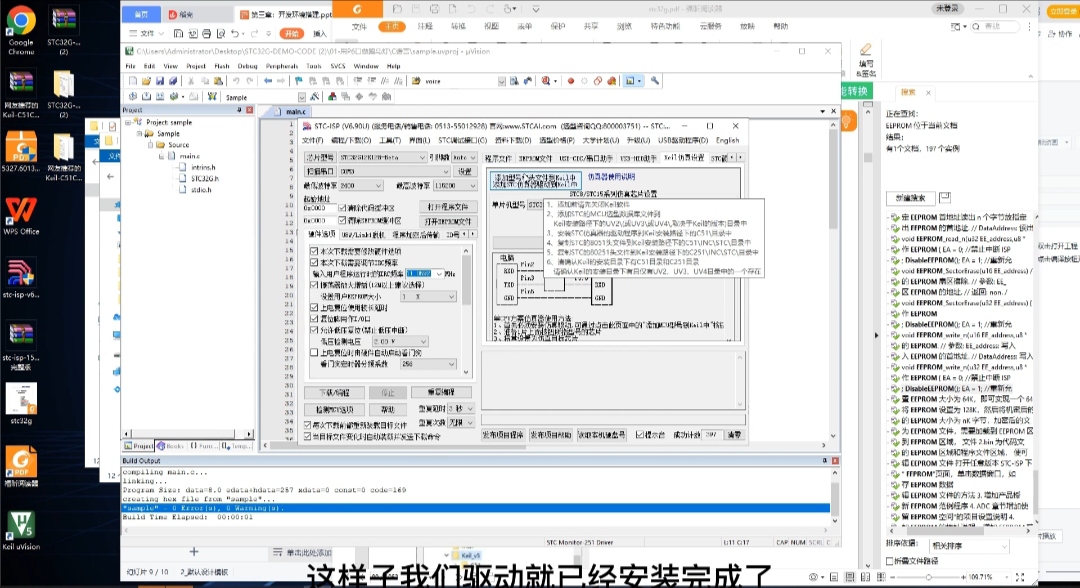The image size is (1080, 588).
Task: Click 重复编程 button in STC-ISP
Action: 441,392
